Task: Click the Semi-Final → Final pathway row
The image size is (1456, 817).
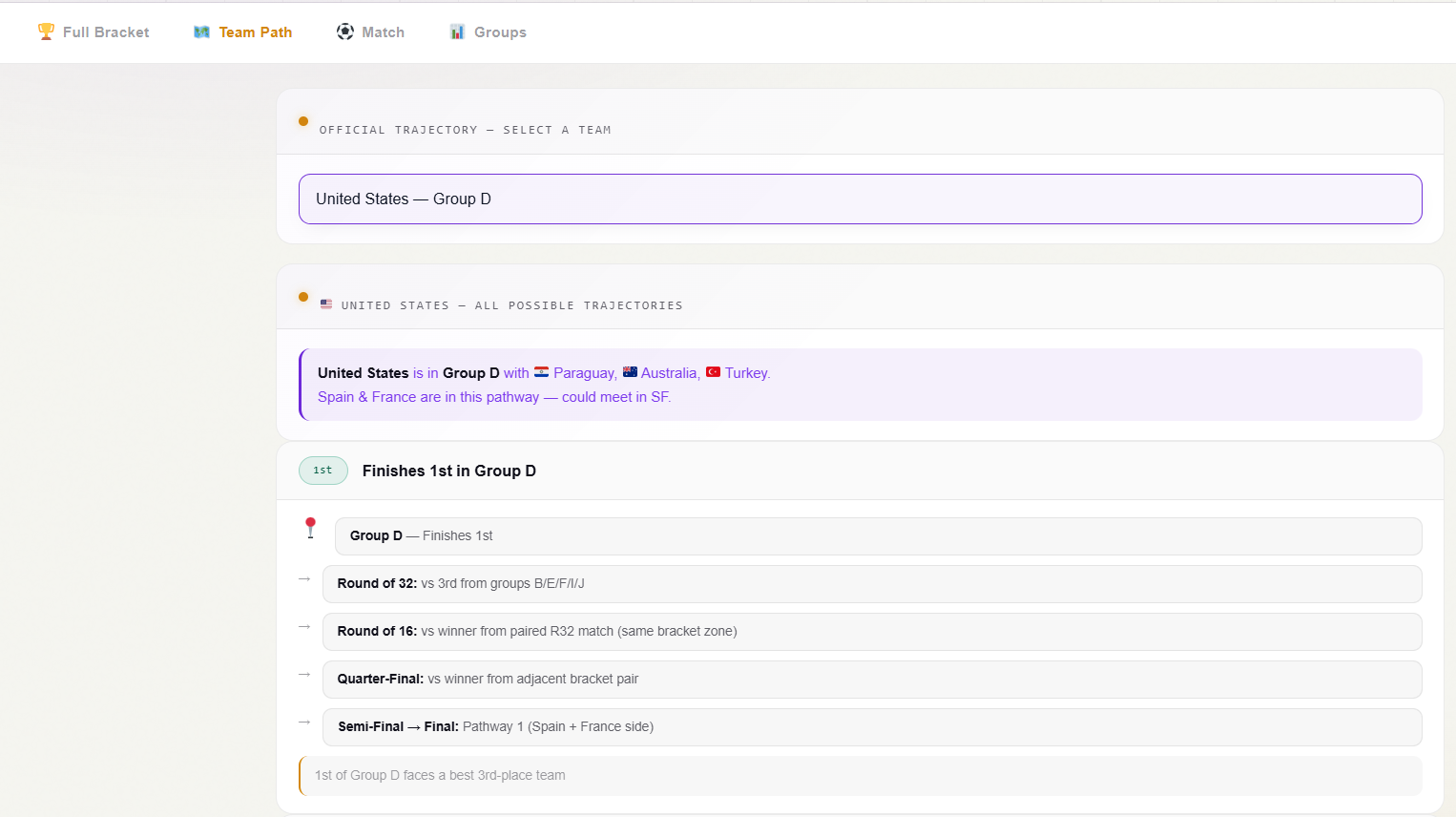Action: point(871,726)
